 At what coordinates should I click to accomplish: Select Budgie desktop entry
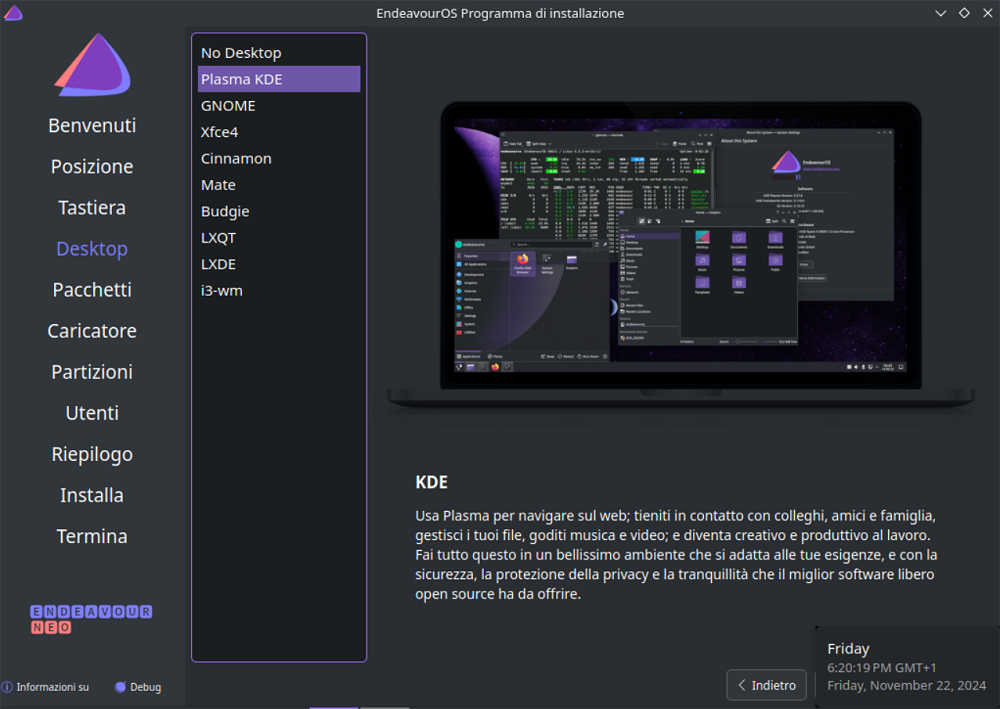pyautogui.click(x=279, y=211)
